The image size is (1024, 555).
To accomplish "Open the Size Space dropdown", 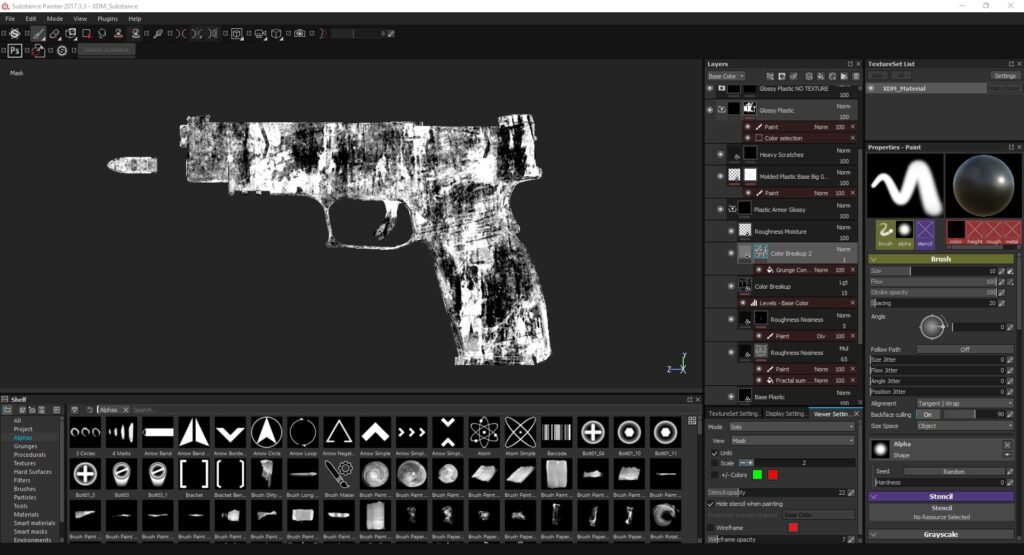I will [965, 426].
